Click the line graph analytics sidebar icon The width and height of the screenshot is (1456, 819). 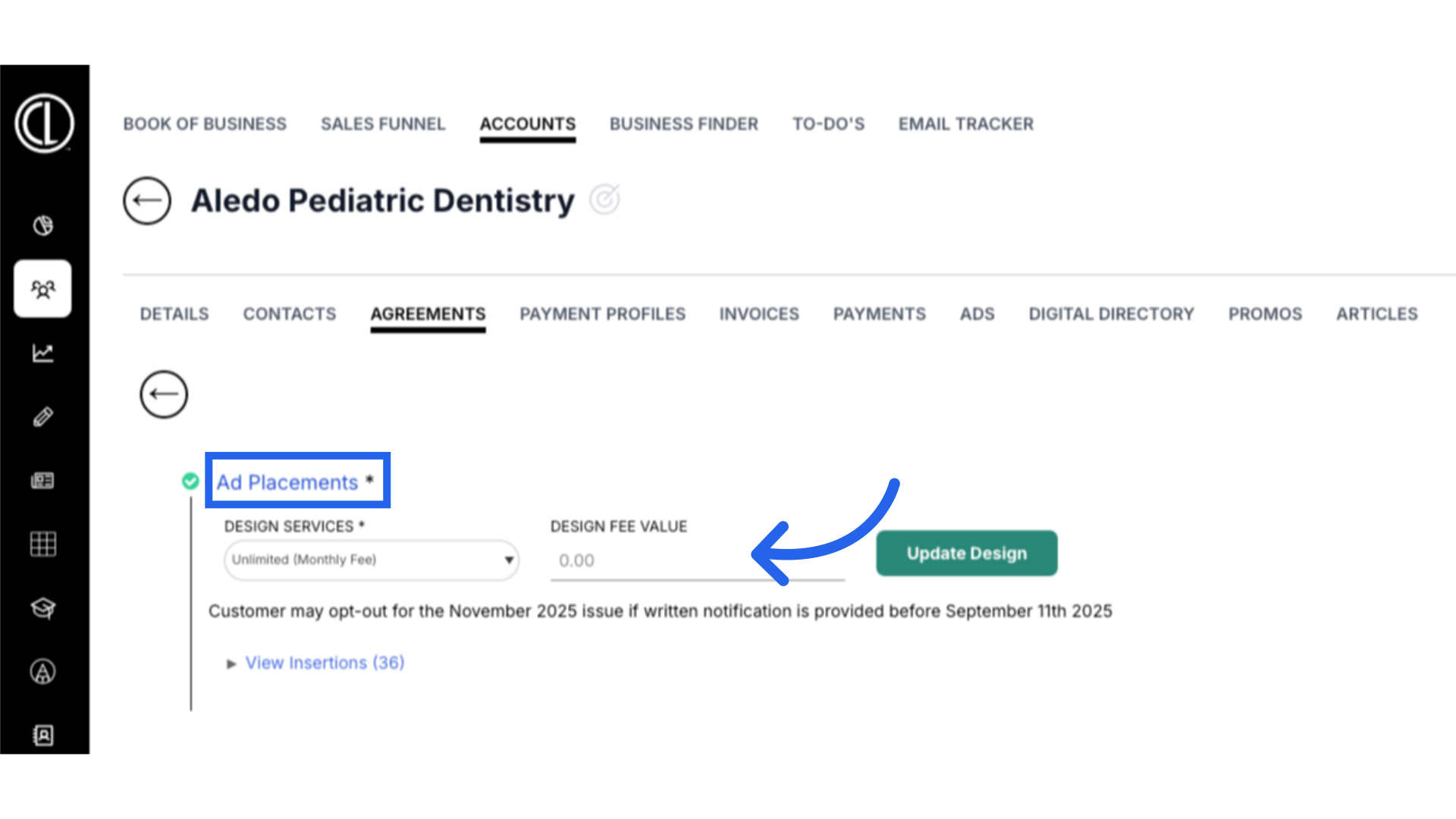42,353
